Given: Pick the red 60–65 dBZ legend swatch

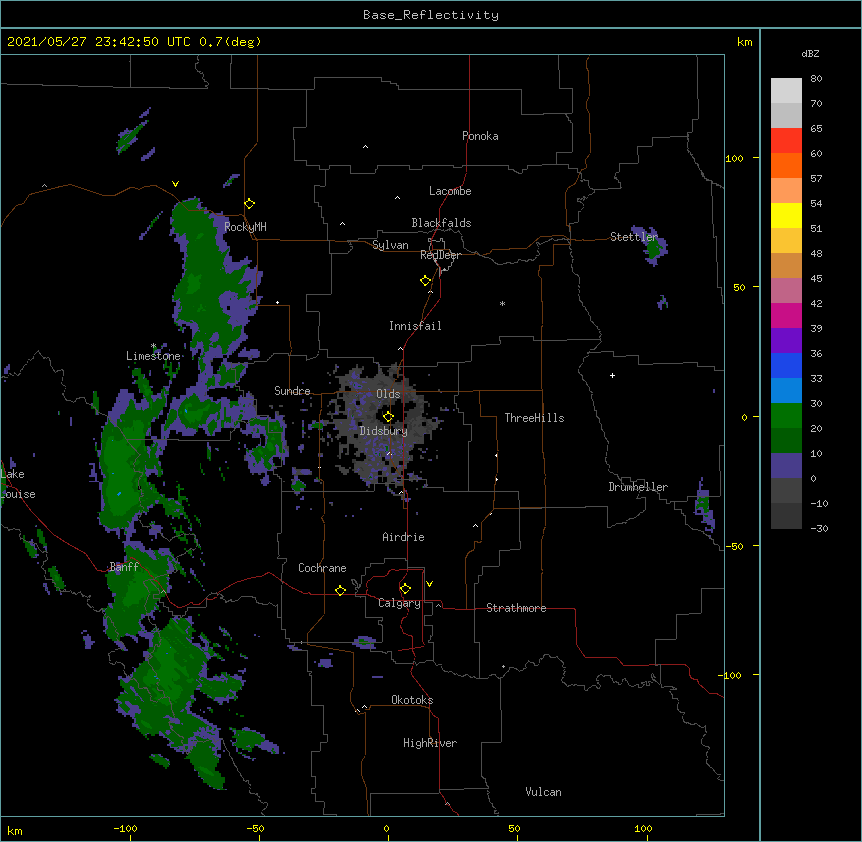Looking at the screenshot, I should pyautogui.click(x=786, y=141).
